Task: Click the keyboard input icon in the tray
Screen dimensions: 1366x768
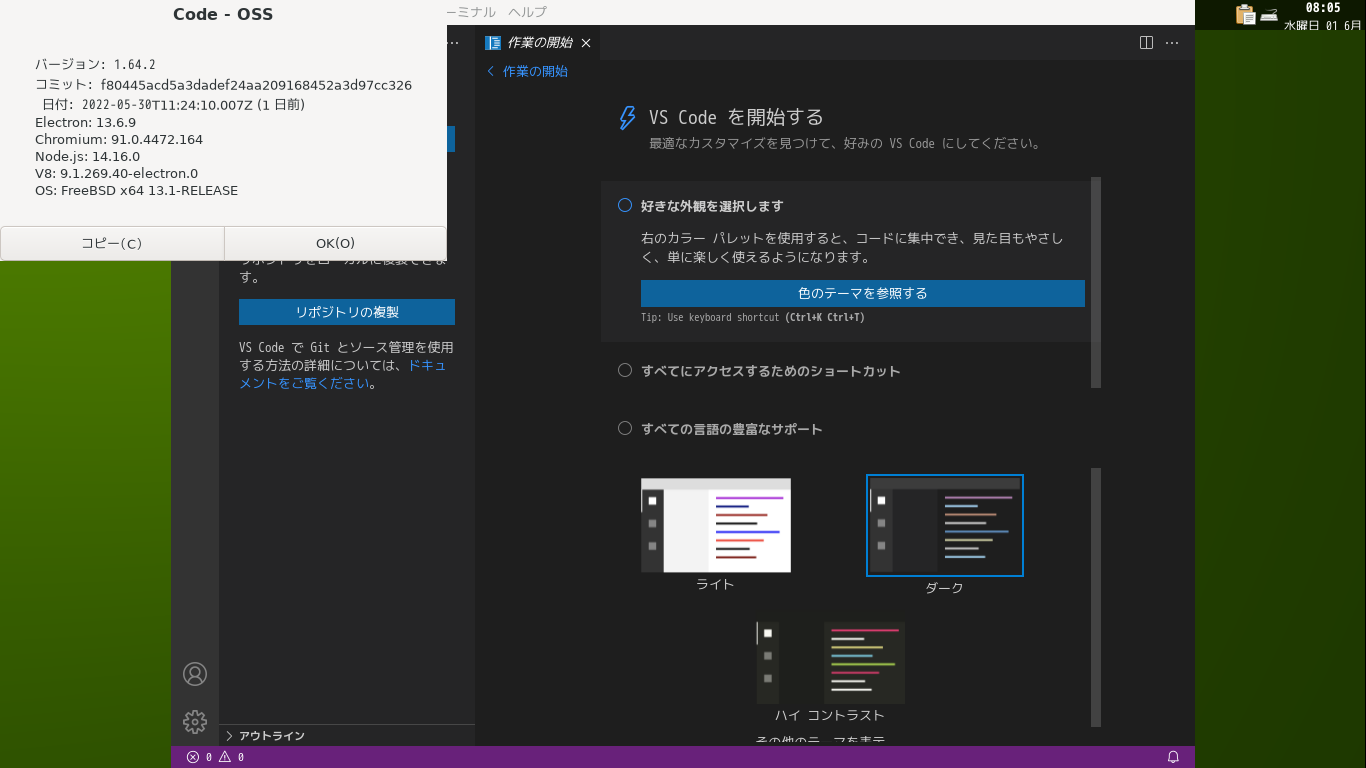Action: click(x=1269, y=14)
